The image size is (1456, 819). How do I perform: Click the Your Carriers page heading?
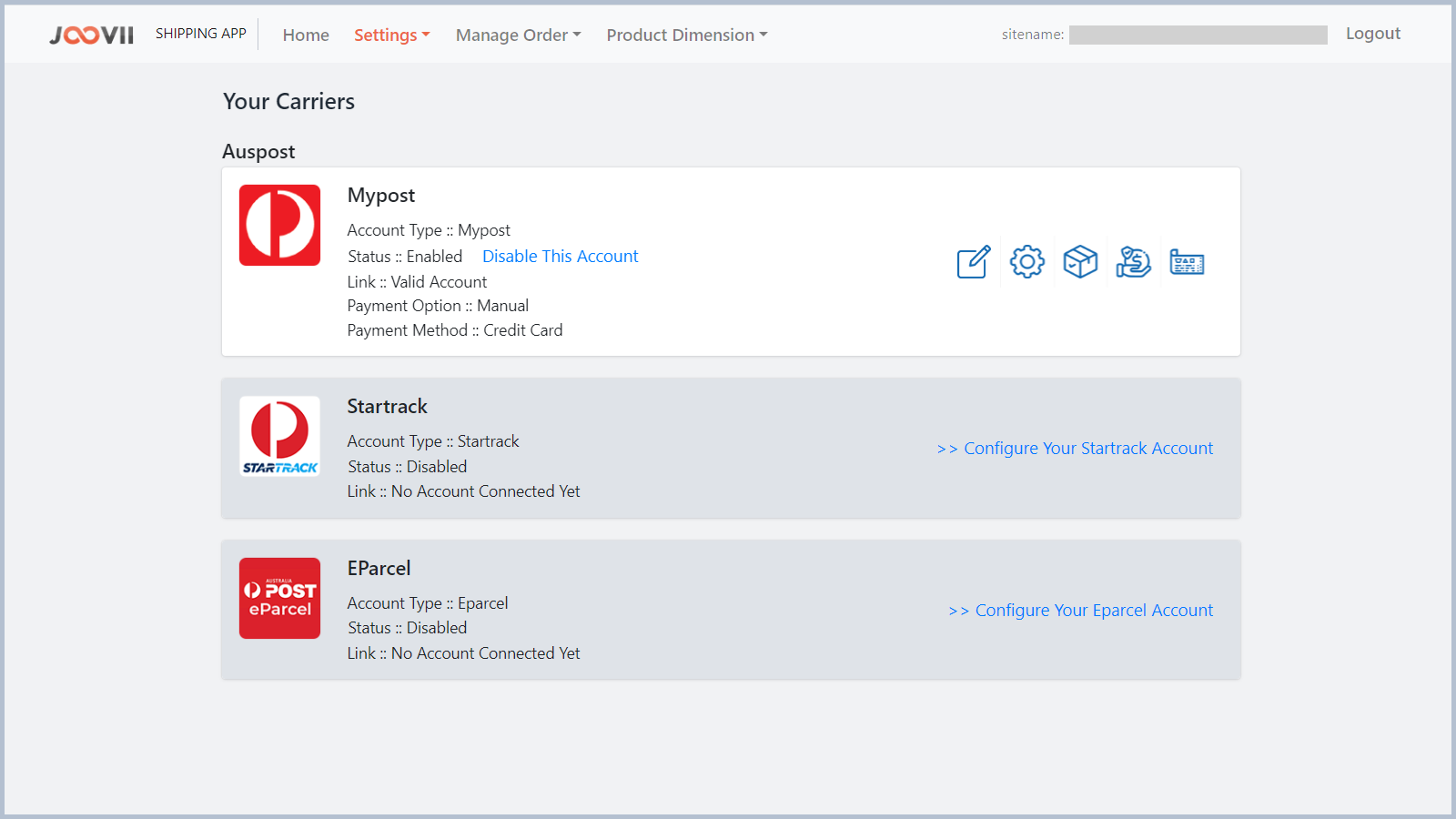pos(288,101)
